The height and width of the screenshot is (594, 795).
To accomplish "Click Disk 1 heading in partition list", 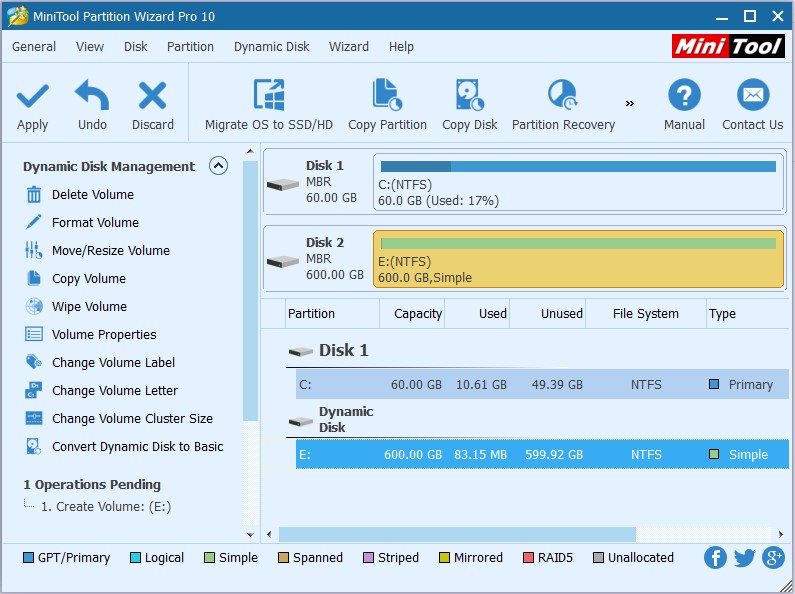I will pyautogui.click(x=343, y=350).
